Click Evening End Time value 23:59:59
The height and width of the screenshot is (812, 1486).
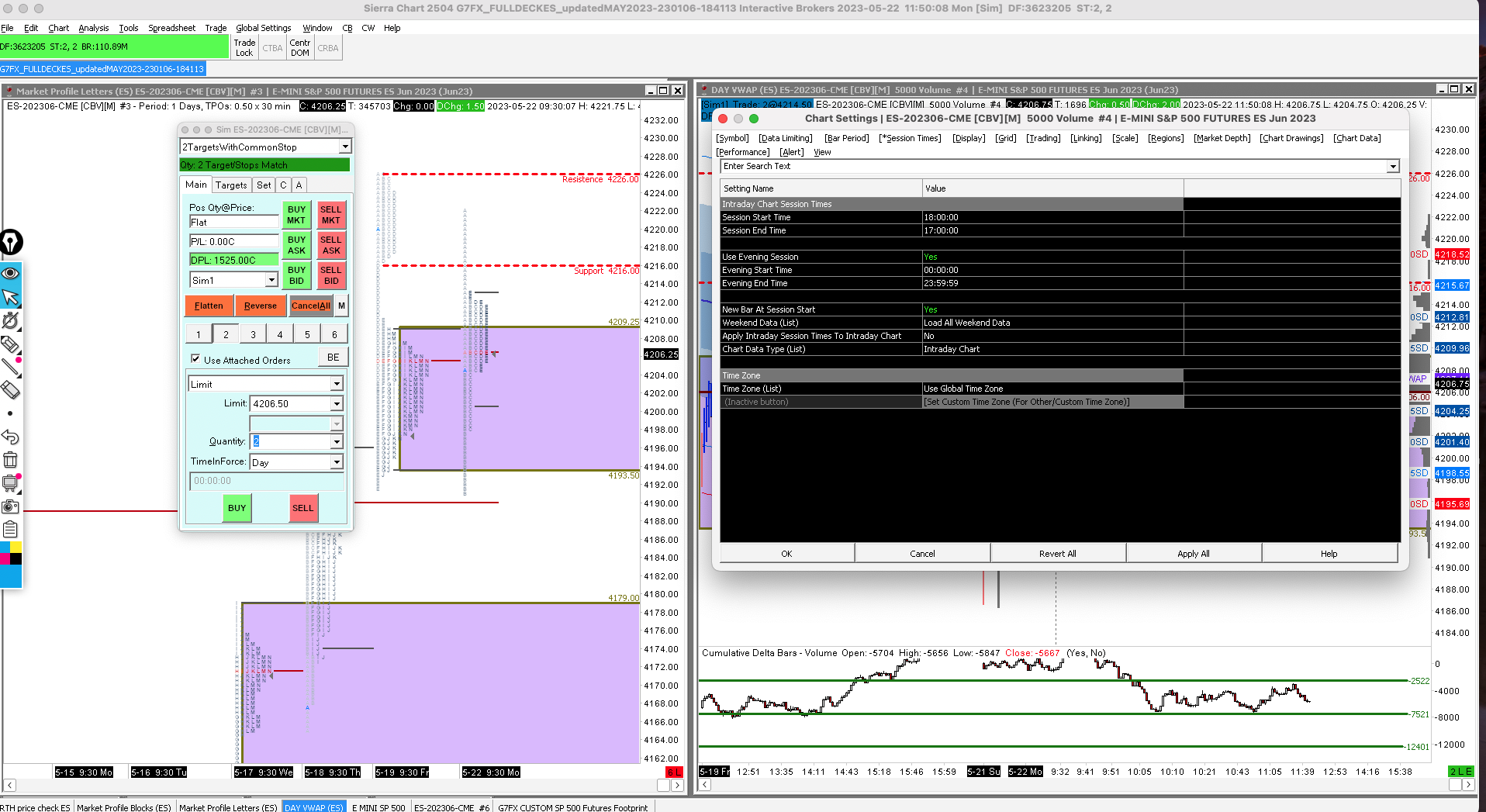coord(1052,283)
